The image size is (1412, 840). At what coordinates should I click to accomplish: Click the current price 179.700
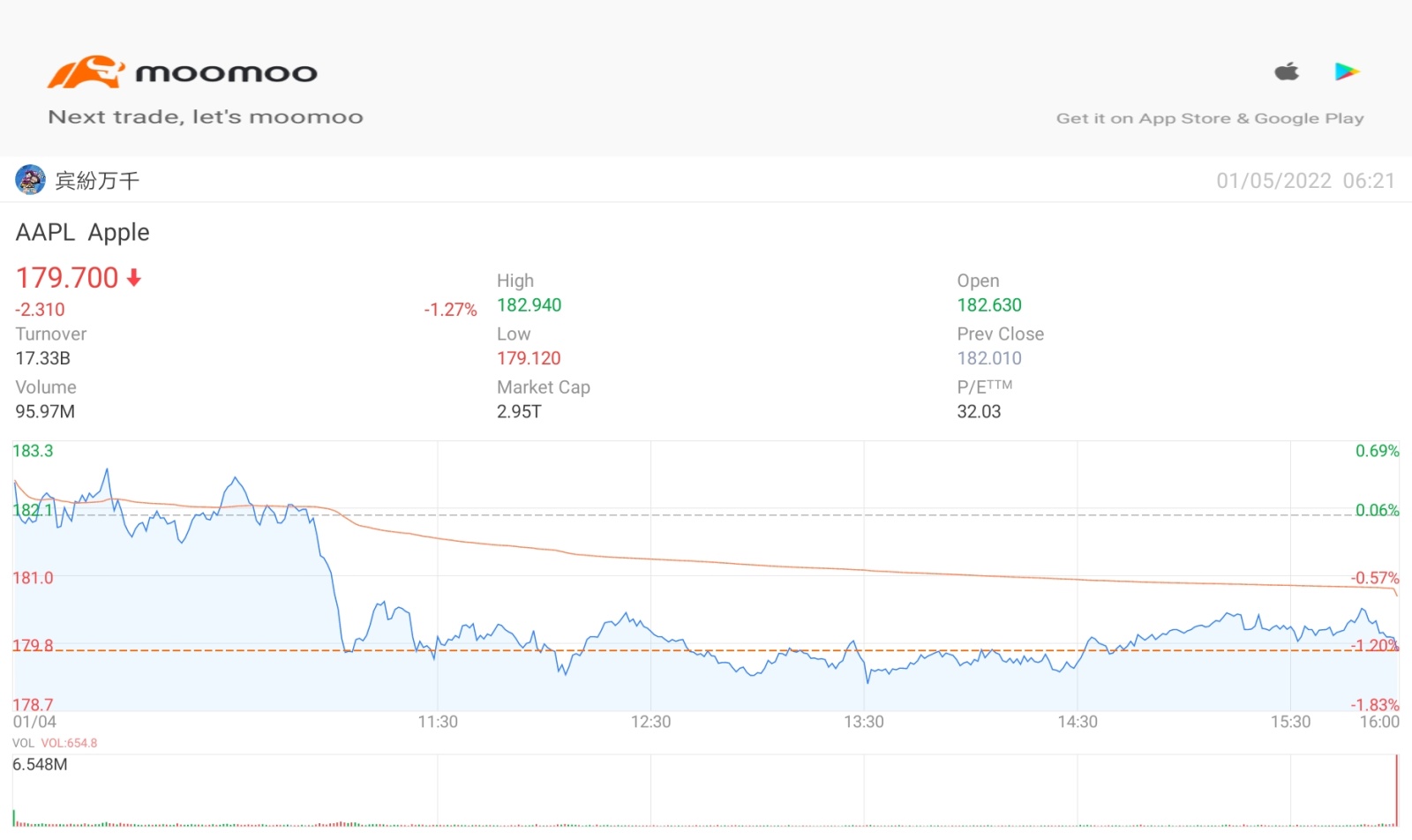coord(67,278)
